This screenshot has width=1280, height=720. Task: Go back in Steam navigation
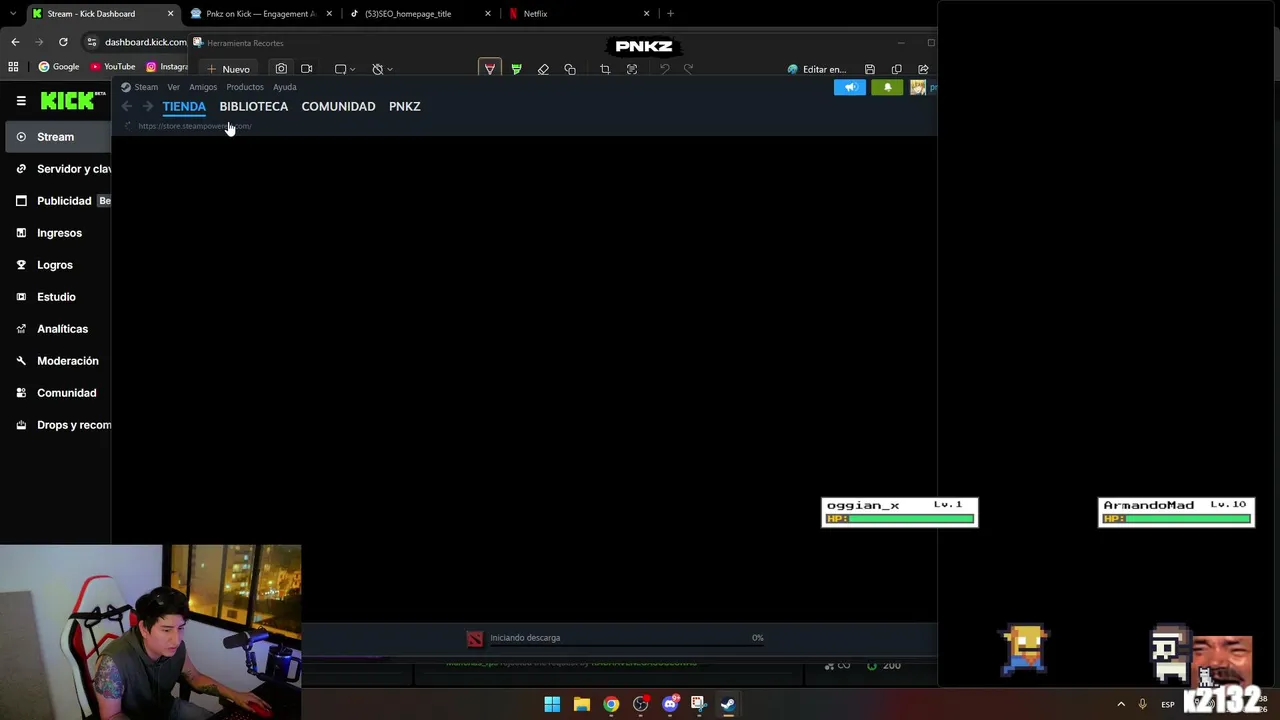pos(127,106)
